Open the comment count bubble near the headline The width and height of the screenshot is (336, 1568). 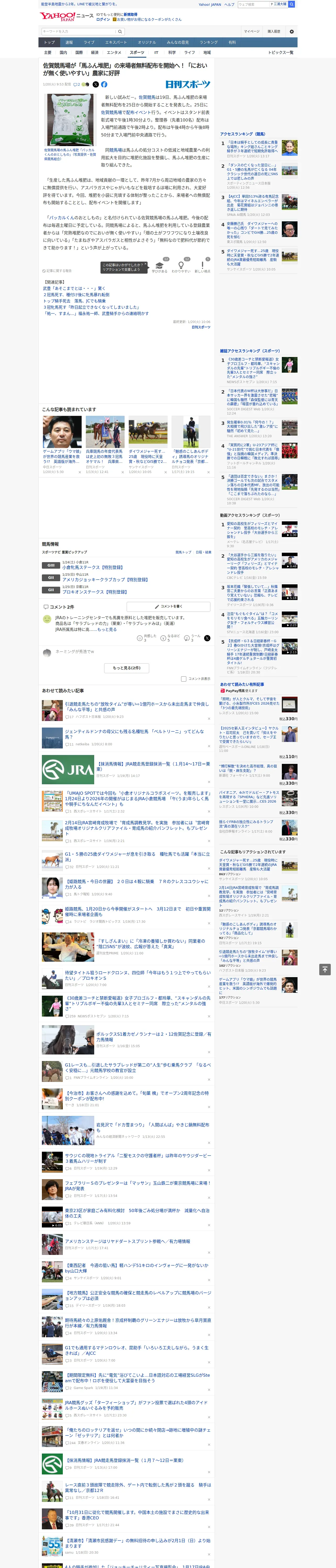coord(77,85)
